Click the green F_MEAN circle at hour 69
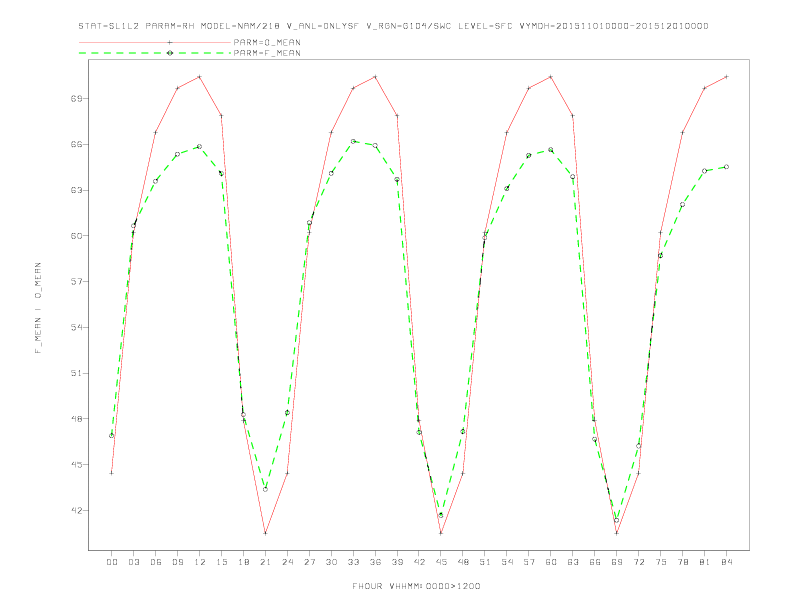 (x=617, y=520)
